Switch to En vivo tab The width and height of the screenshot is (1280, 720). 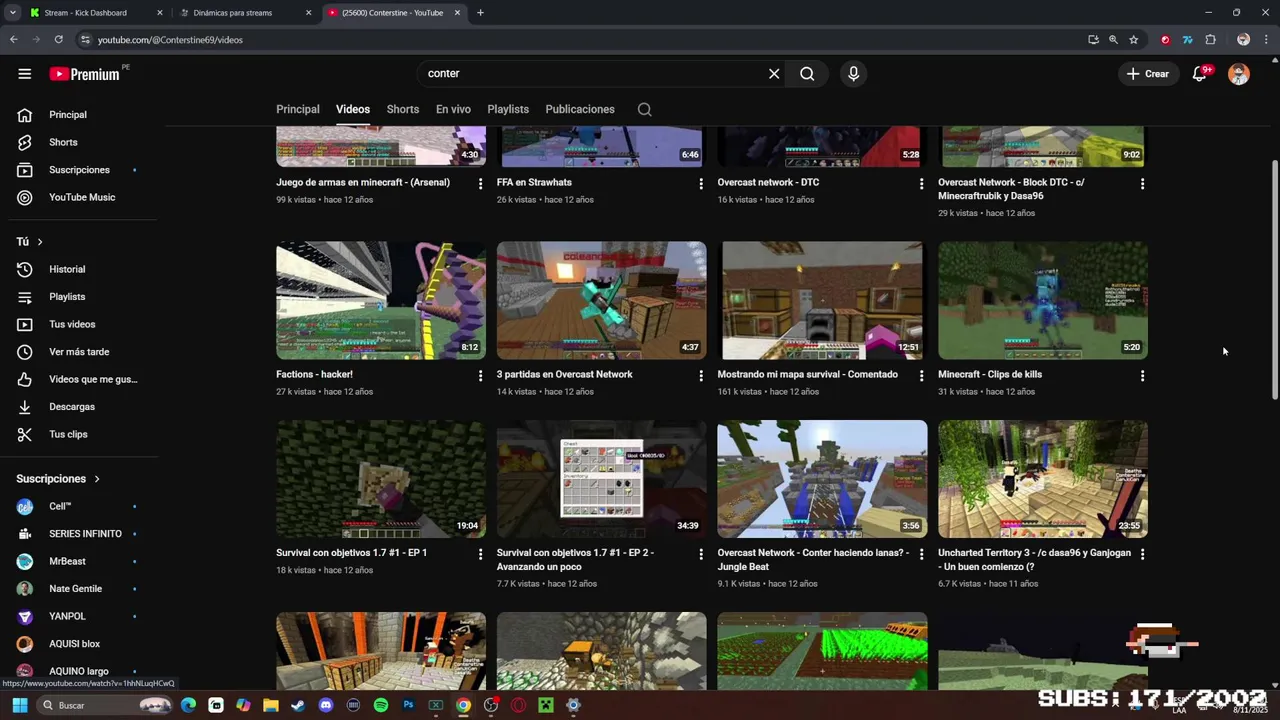453,110
